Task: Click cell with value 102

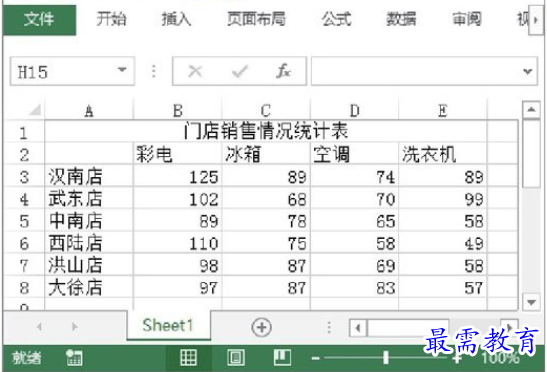Action: [178, 199]
